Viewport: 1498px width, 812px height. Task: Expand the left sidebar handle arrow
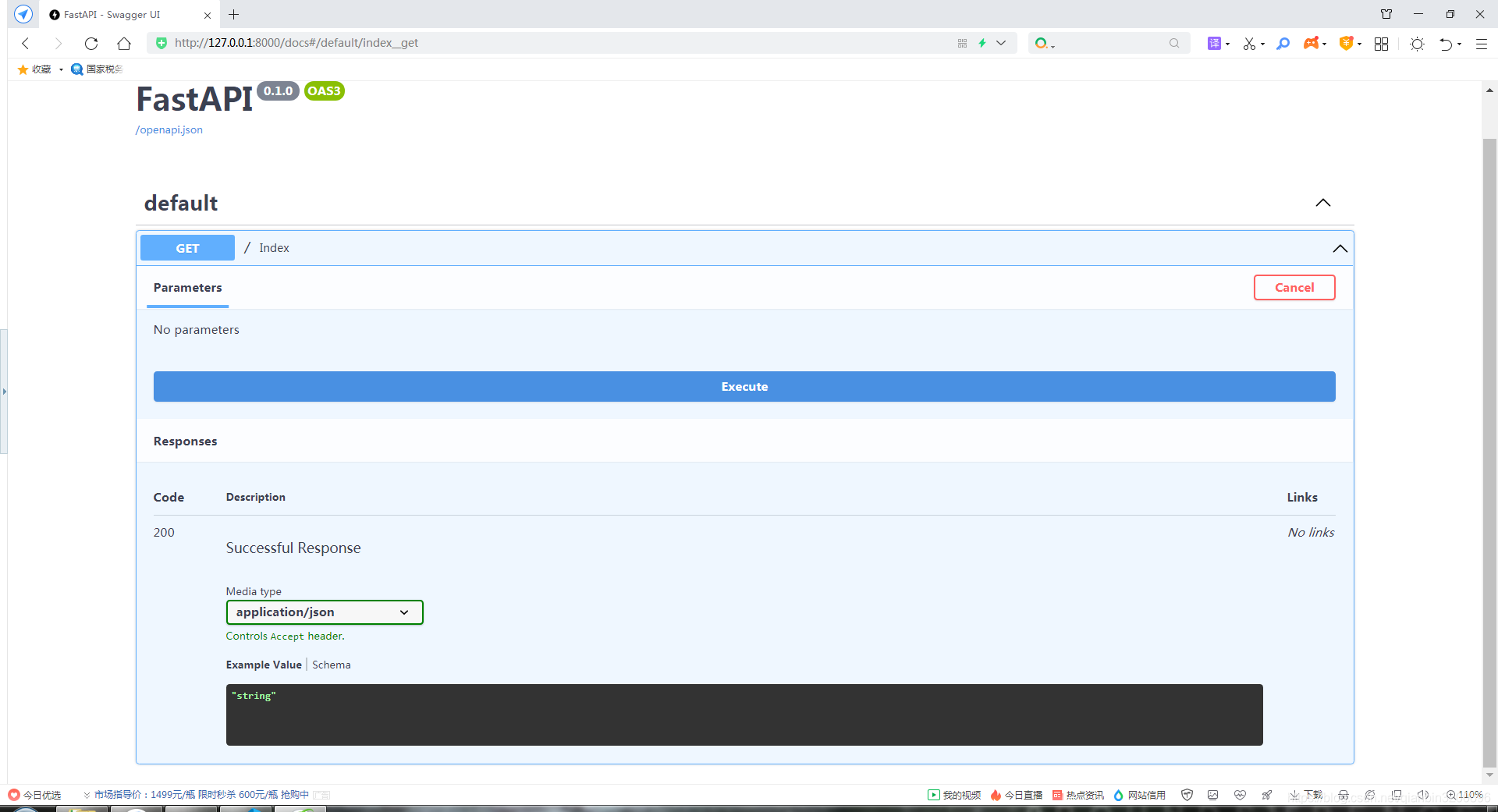pyautogui.click(x=4, y=392)
